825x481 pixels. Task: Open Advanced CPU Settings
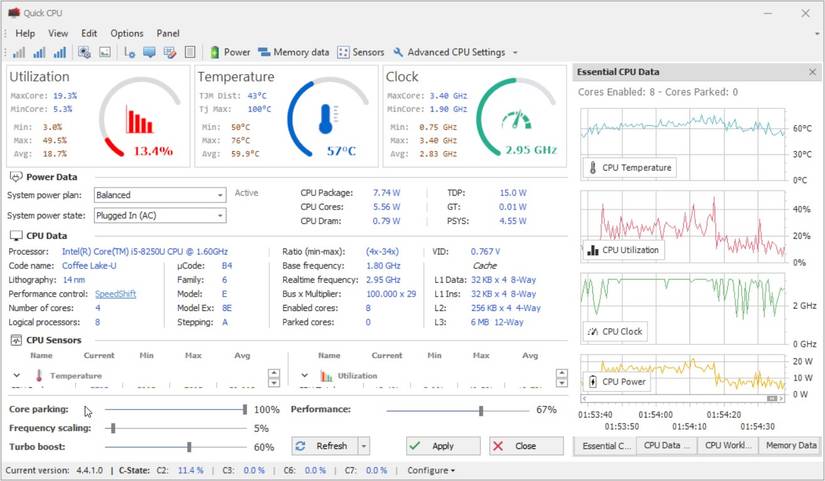(x=449, y=52)
